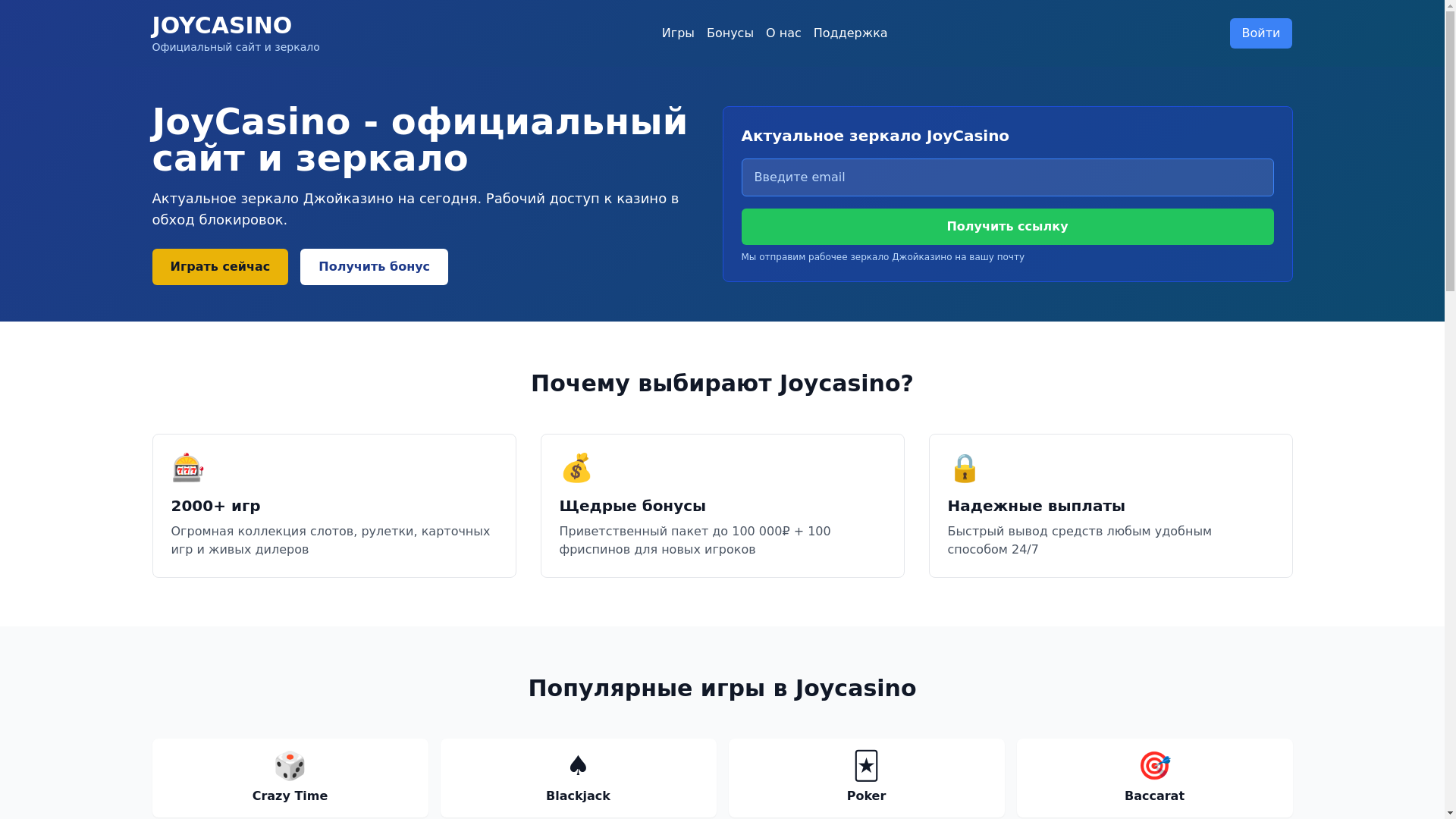Click the Надежные выплаты card heading
1456x819 pixels.
pos(1036,506)
